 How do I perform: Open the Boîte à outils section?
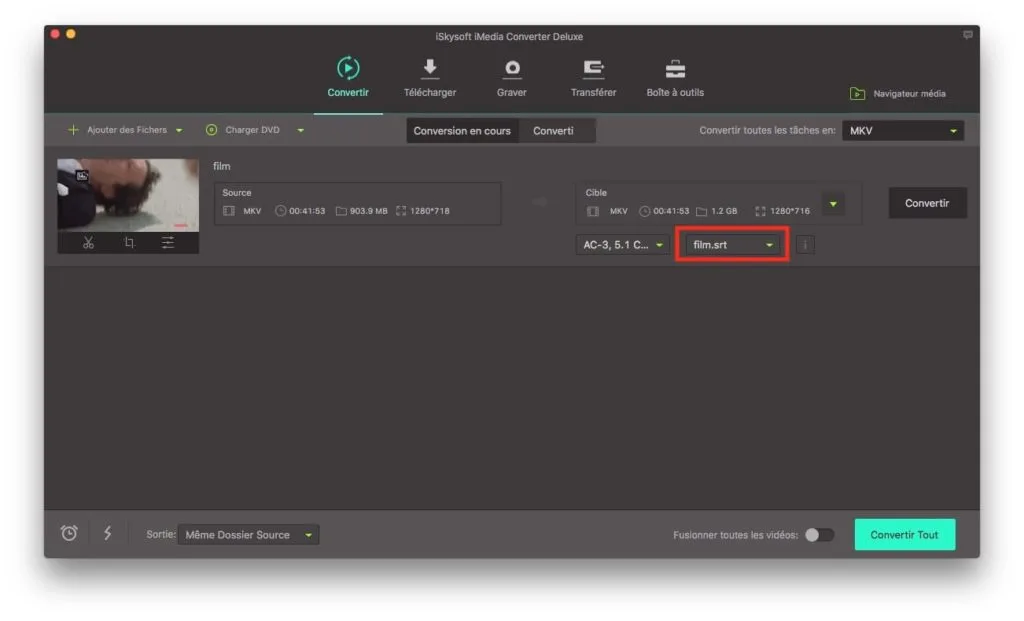675,78
